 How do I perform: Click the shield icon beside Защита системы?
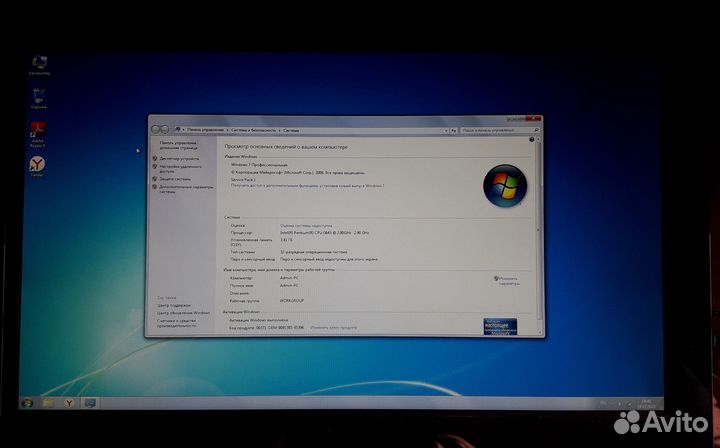(155, 179)
